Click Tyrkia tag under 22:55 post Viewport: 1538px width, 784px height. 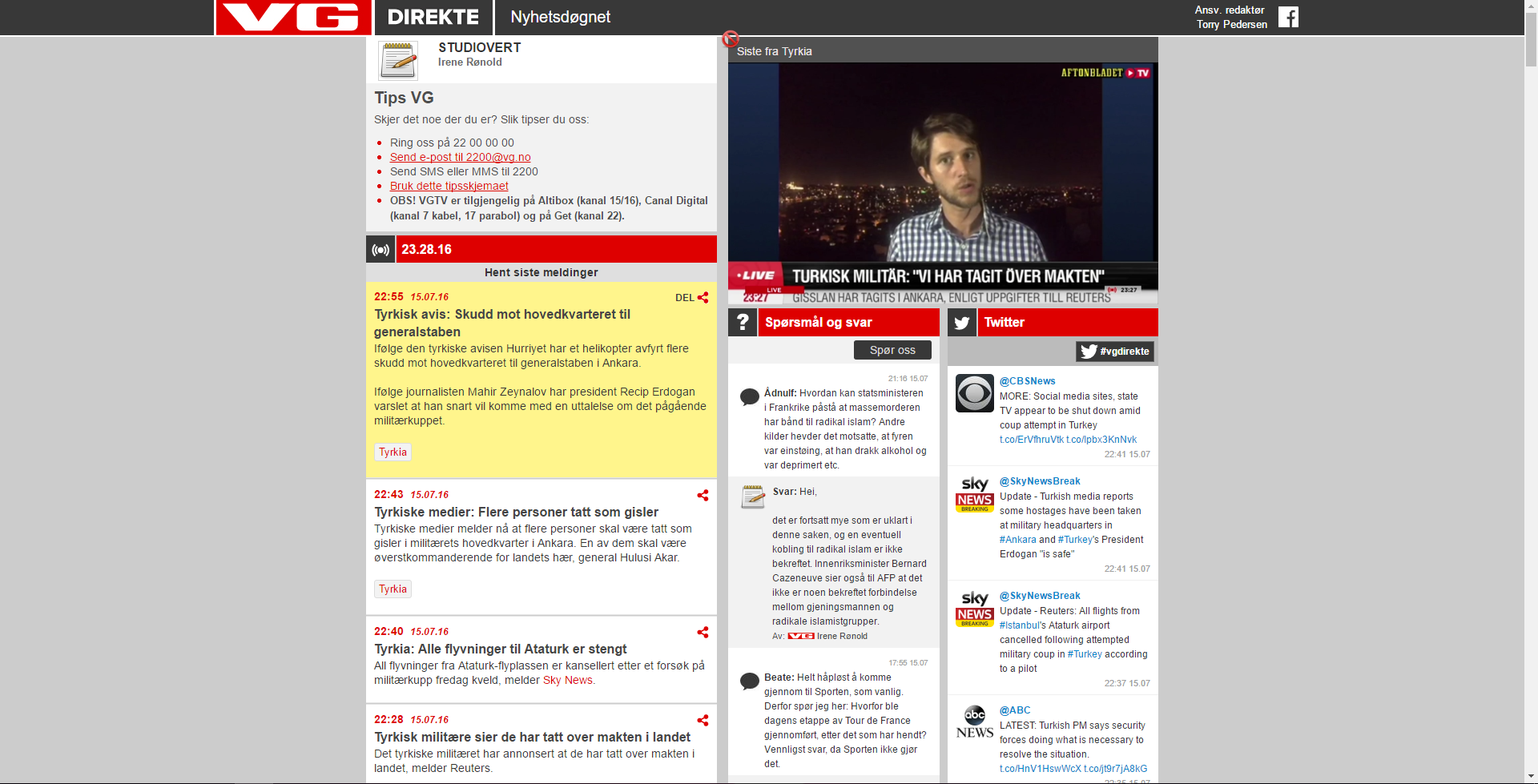coord(393,452)
